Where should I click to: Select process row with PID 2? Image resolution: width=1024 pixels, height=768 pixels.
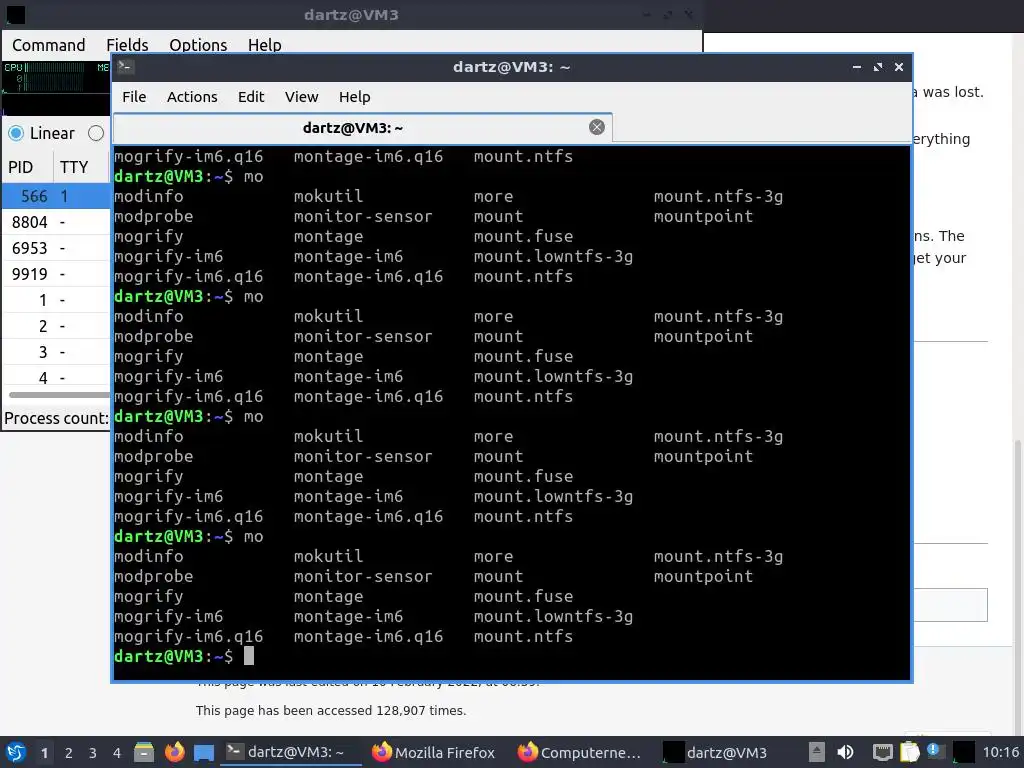pos(56,327)
